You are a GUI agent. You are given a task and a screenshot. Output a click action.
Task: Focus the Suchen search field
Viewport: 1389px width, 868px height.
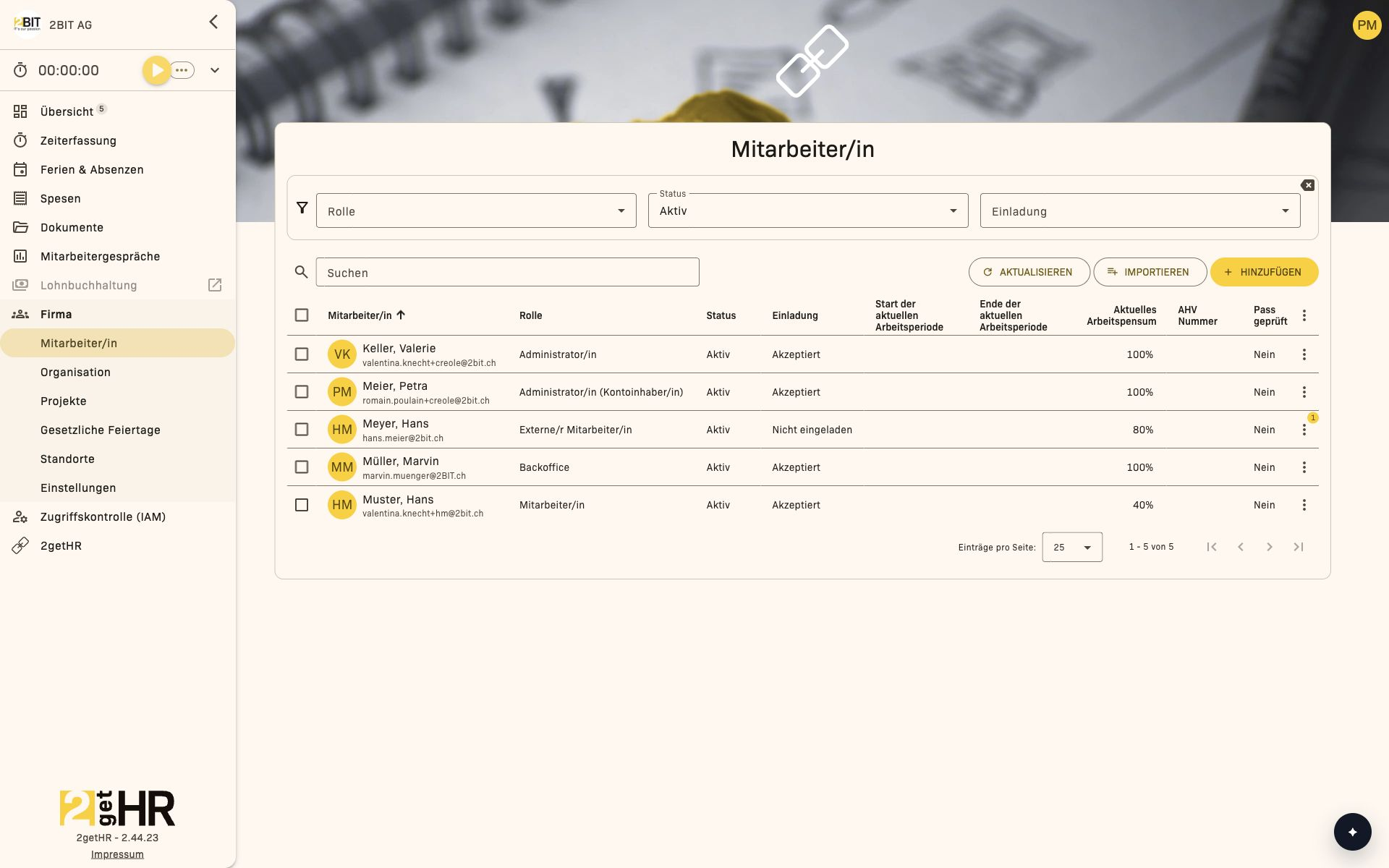(x=507, y=272)
